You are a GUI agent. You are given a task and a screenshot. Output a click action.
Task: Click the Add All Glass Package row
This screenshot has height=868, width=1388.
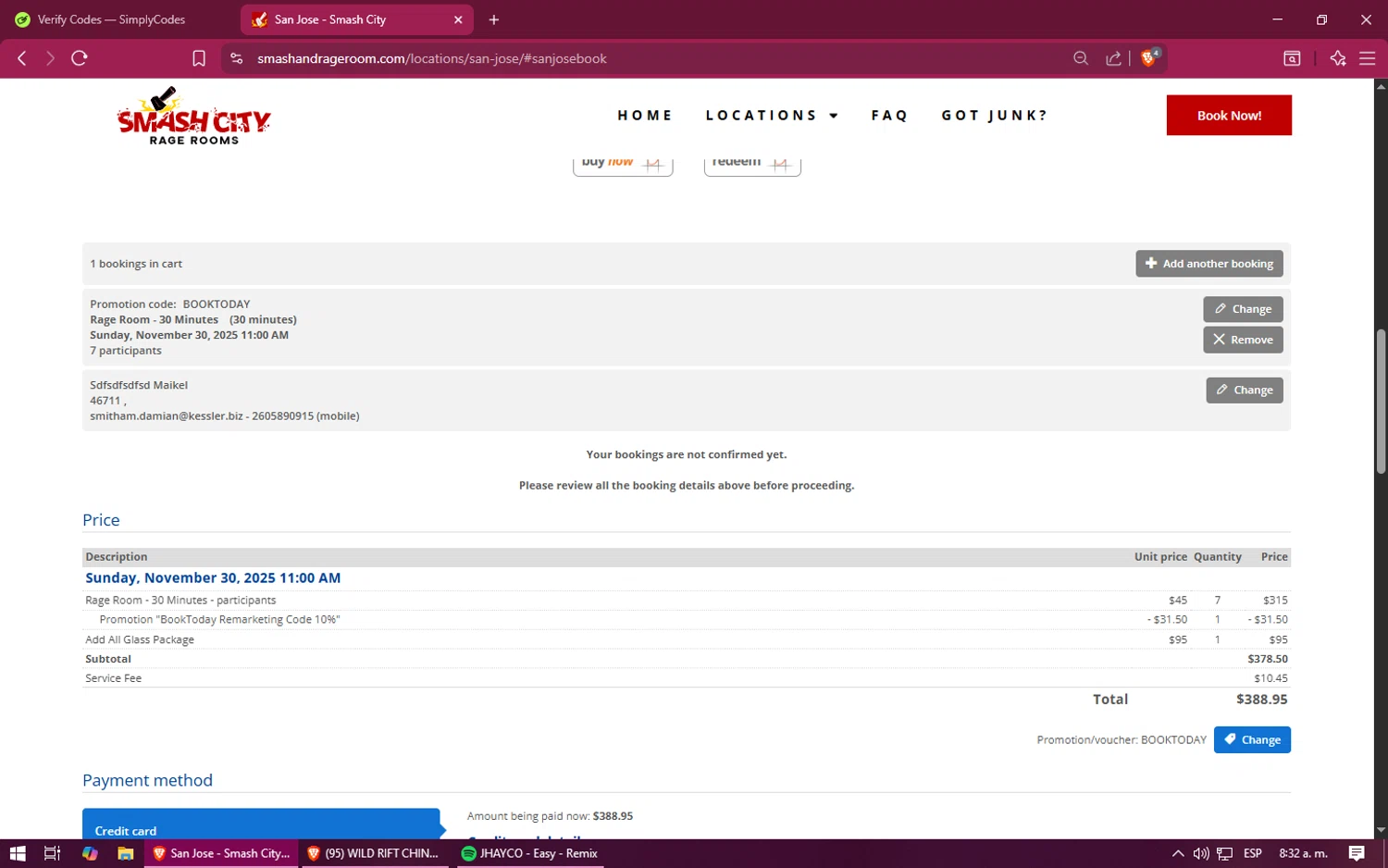pyautogui.click(x=686, y=639)
